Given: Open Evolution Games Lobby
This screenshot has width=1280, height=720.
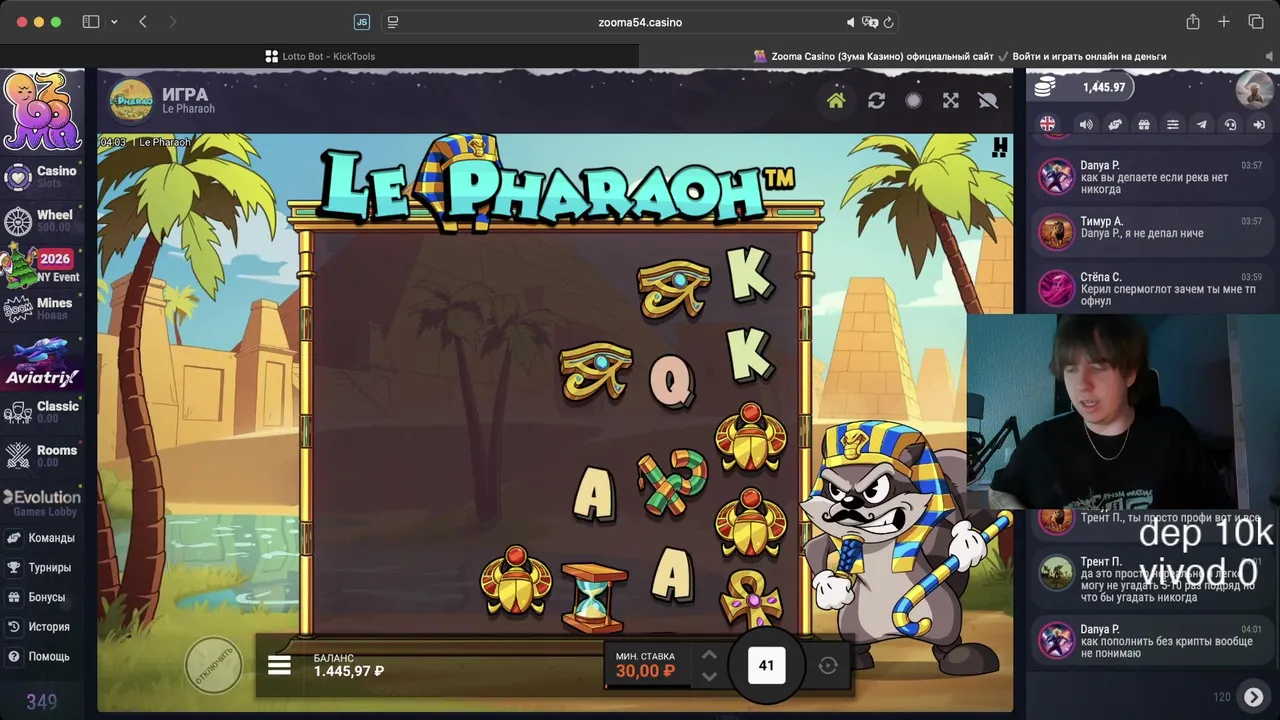Looking at the screenshot, I should point(42,503).
